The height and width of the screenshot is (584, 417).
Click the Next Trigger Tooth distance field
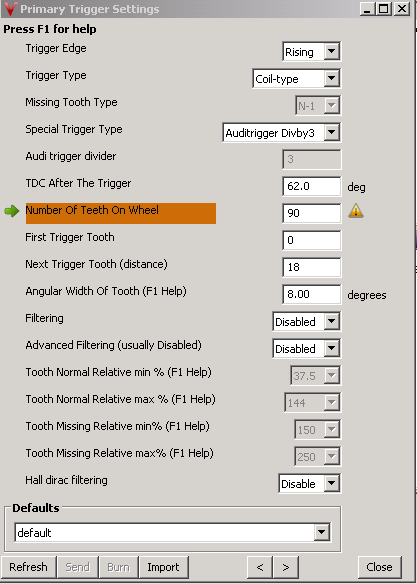pyautogui.click(x=312, y=267)
